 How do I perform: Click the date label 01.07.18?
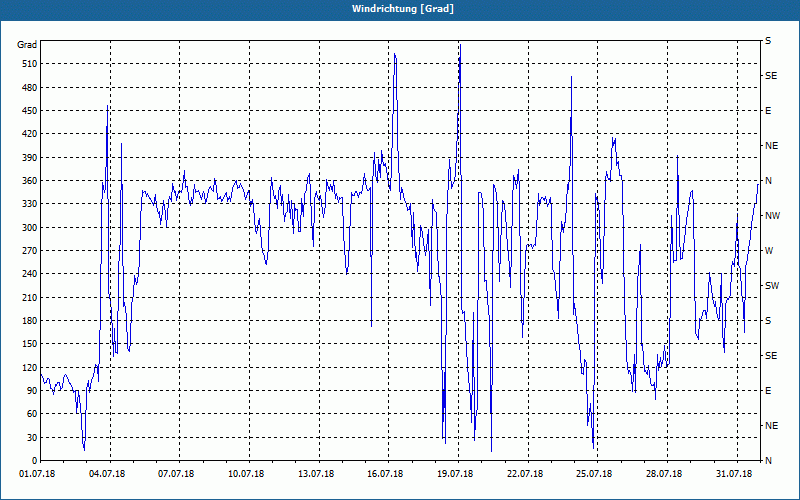coord(37,474)
